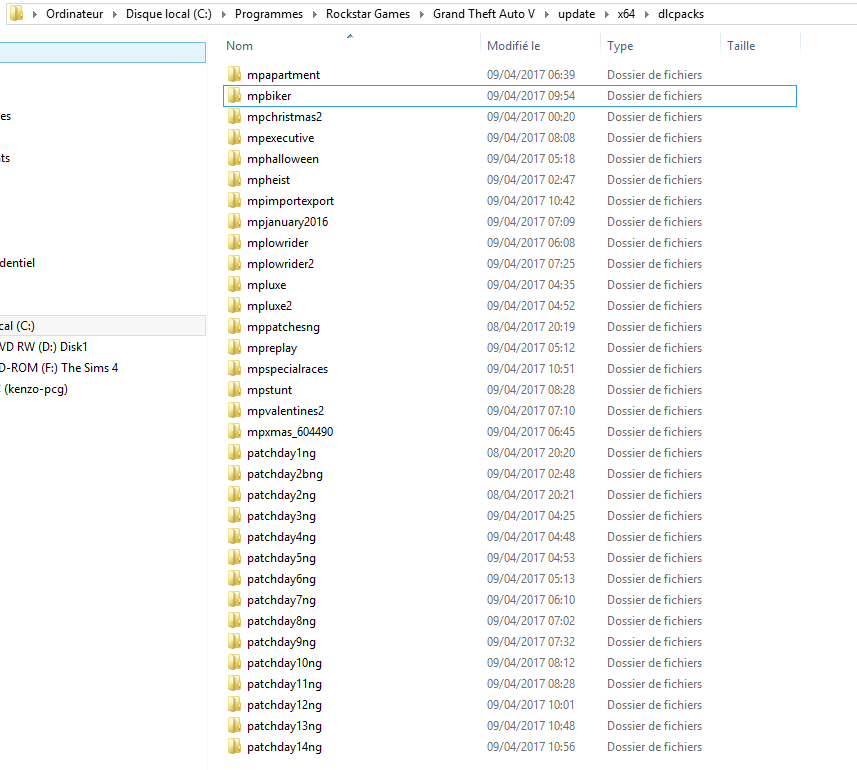The height and width of the screenshot is (770, 857).
Task: Select the patchday10ng folder name
Action: click(x=284, y=663)
